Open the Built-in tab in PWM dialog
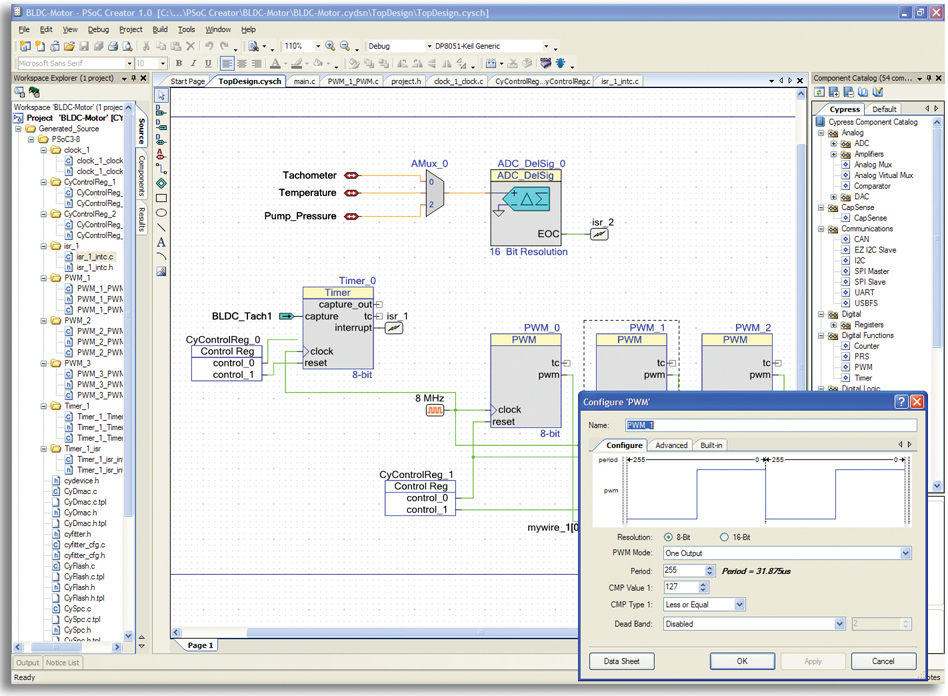 [711, 445]
